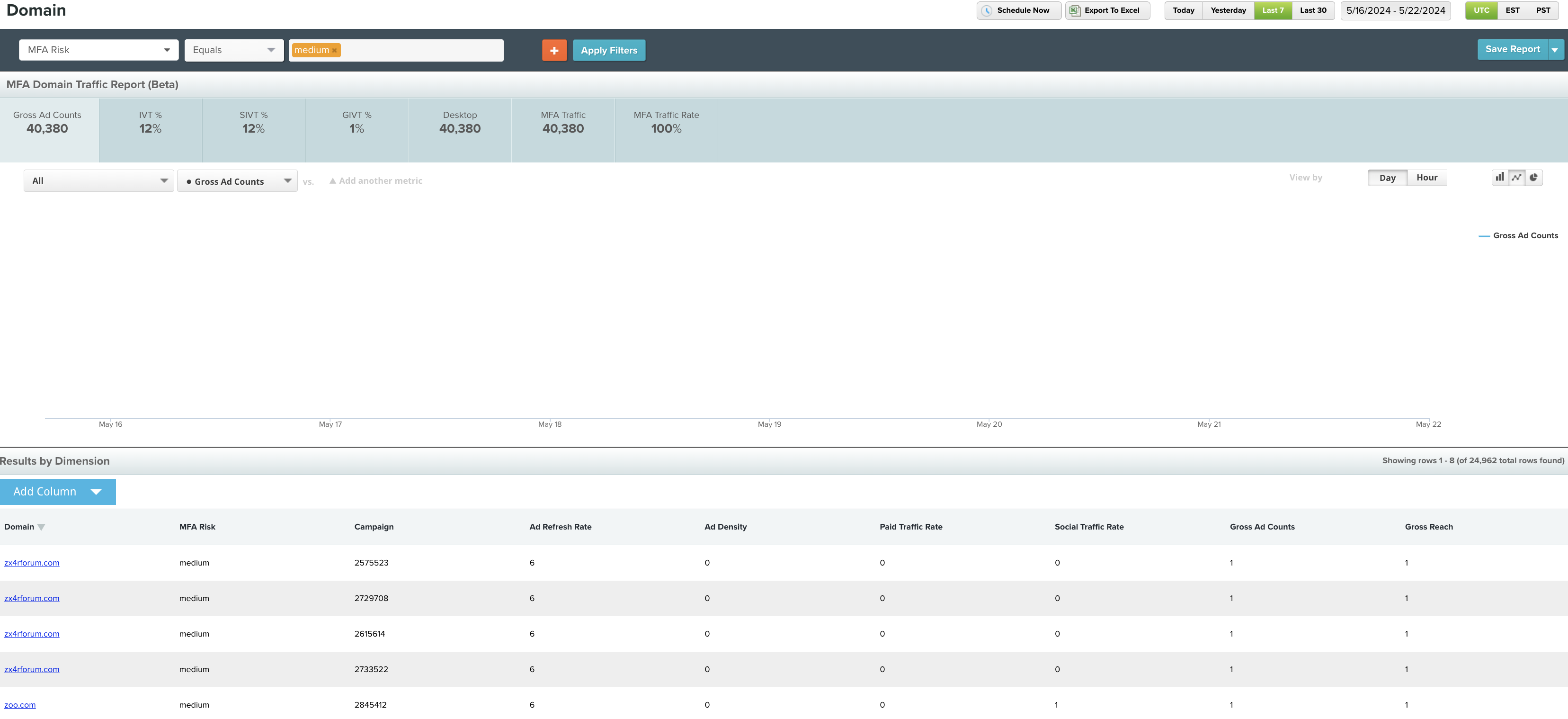The width and height of the screenshot is (1568, 719).
Task: Open the All dimension dropdown
Action: point(98,181)
